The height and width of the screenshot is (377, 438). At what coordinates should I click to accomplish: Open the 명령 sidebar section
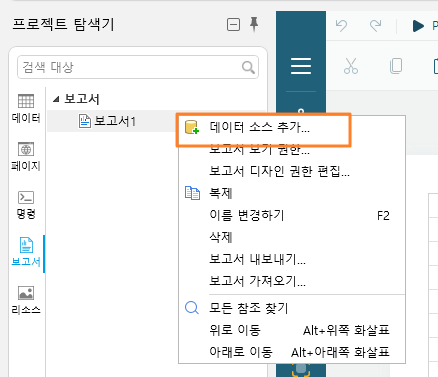point(26,205)
